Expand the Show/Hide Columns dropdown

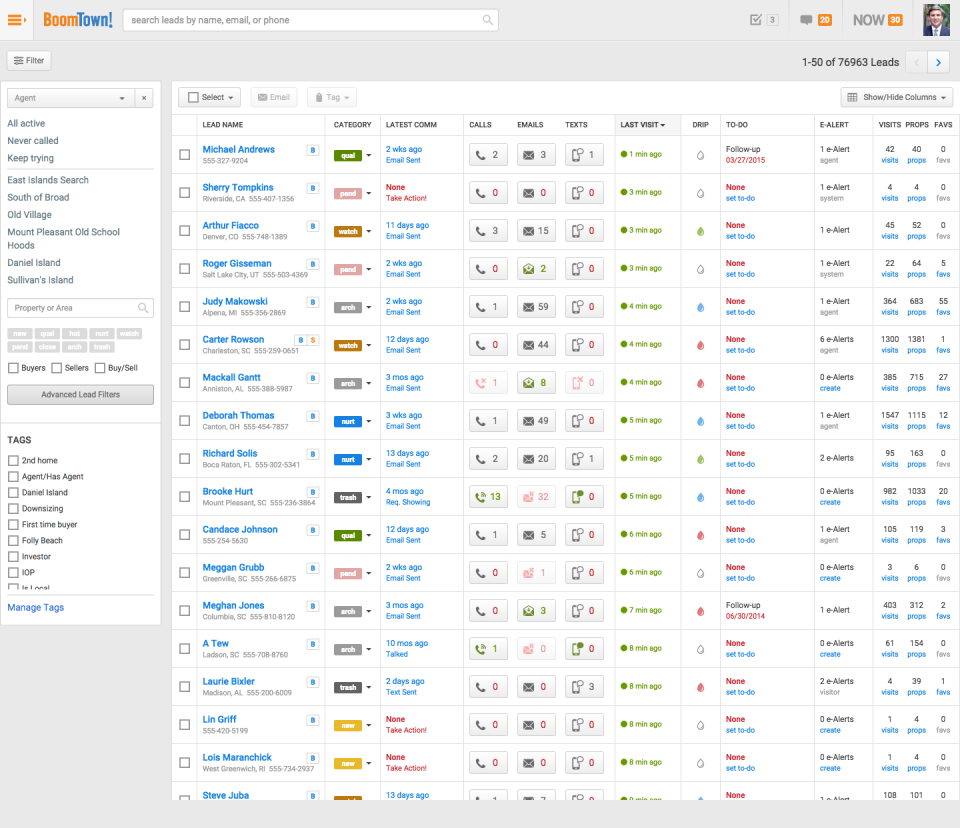pos(896,97)
